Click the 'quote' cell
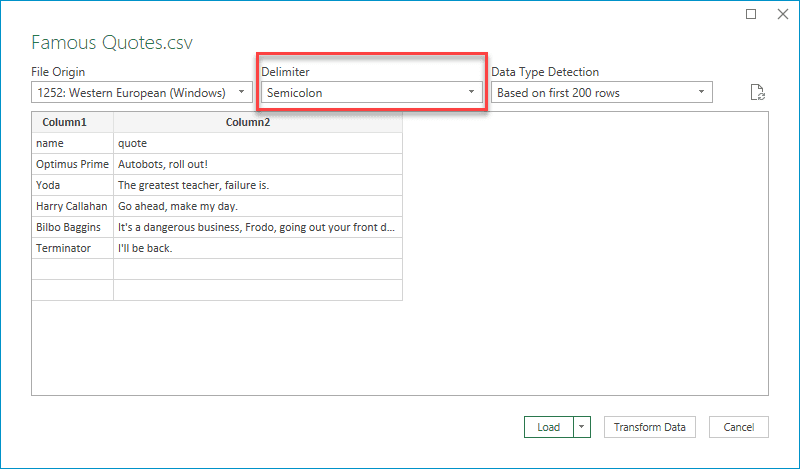800x469 pixels. (x=258, y=143)
